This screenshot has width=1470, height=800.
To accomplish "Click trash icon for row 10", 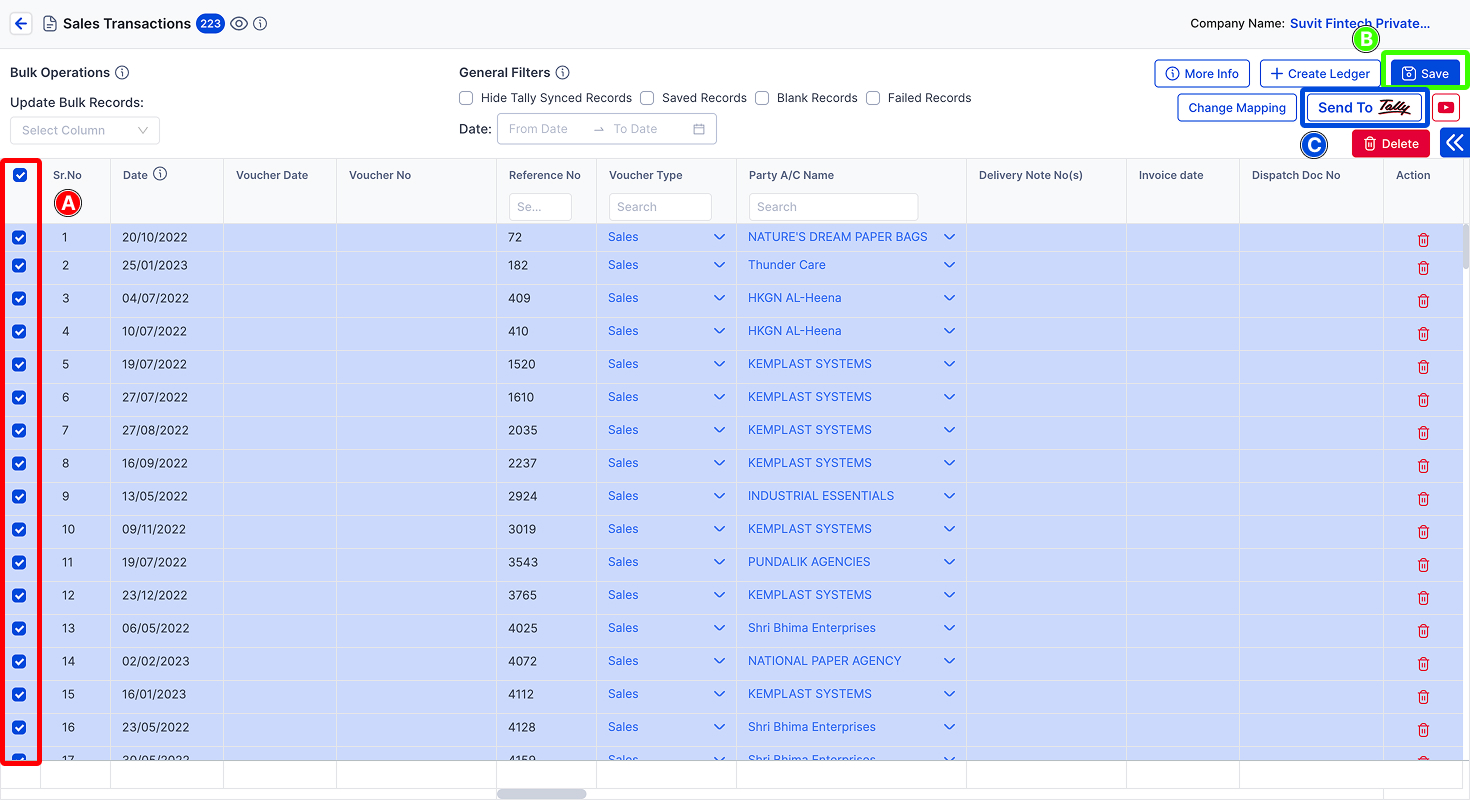I will [x=1423, y=532].
